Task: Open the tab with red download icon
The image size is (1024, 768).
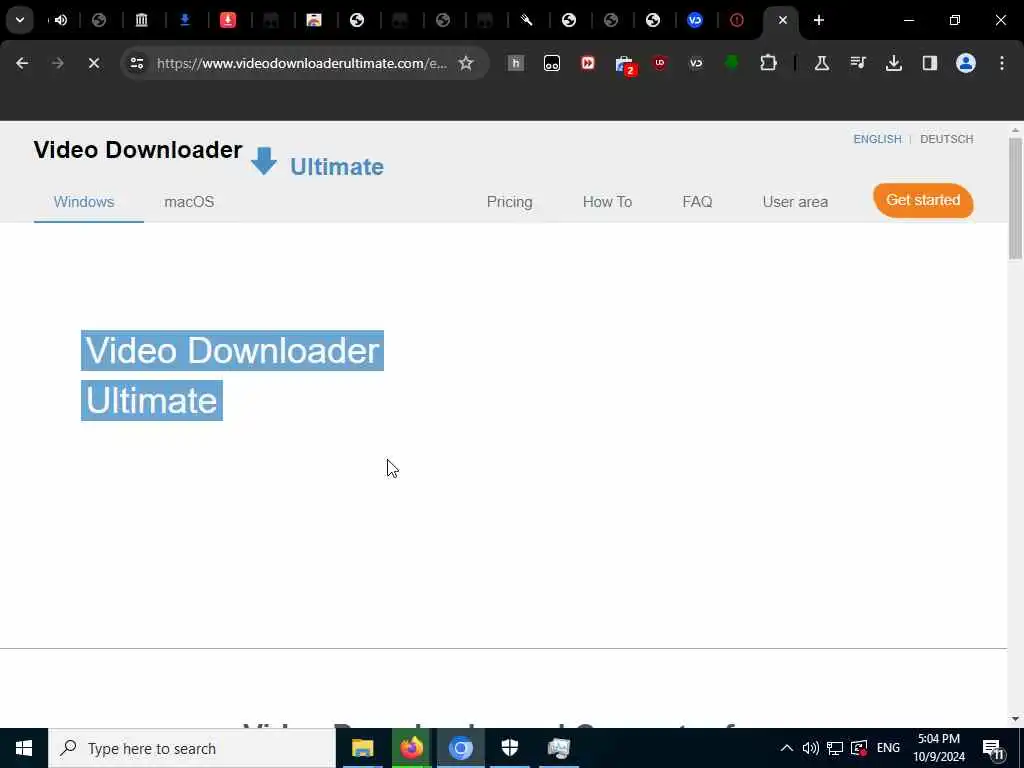Action: pyautogui.click(x=228, y=20)
